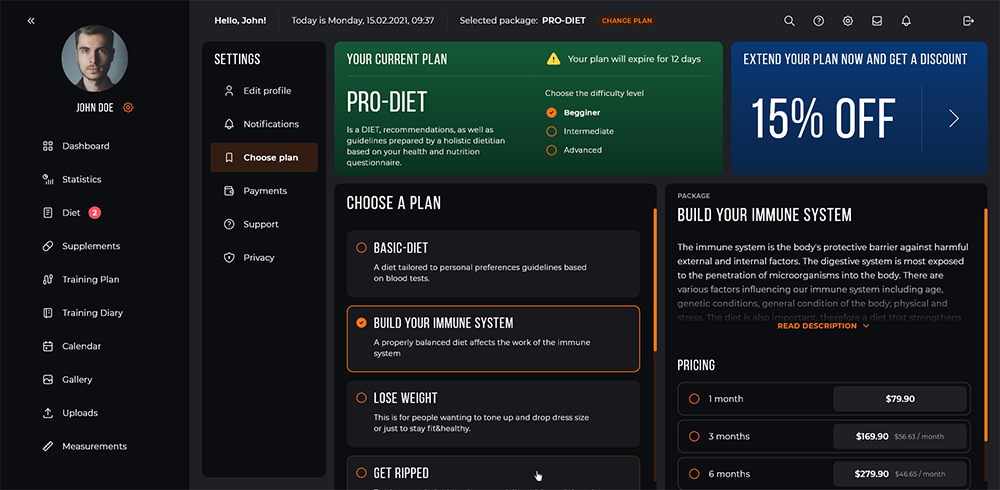Image resolution: width=1000 pixels, height=490 pixels.
Task: Choose the Lose Weight plan radio
Action: 362,398
